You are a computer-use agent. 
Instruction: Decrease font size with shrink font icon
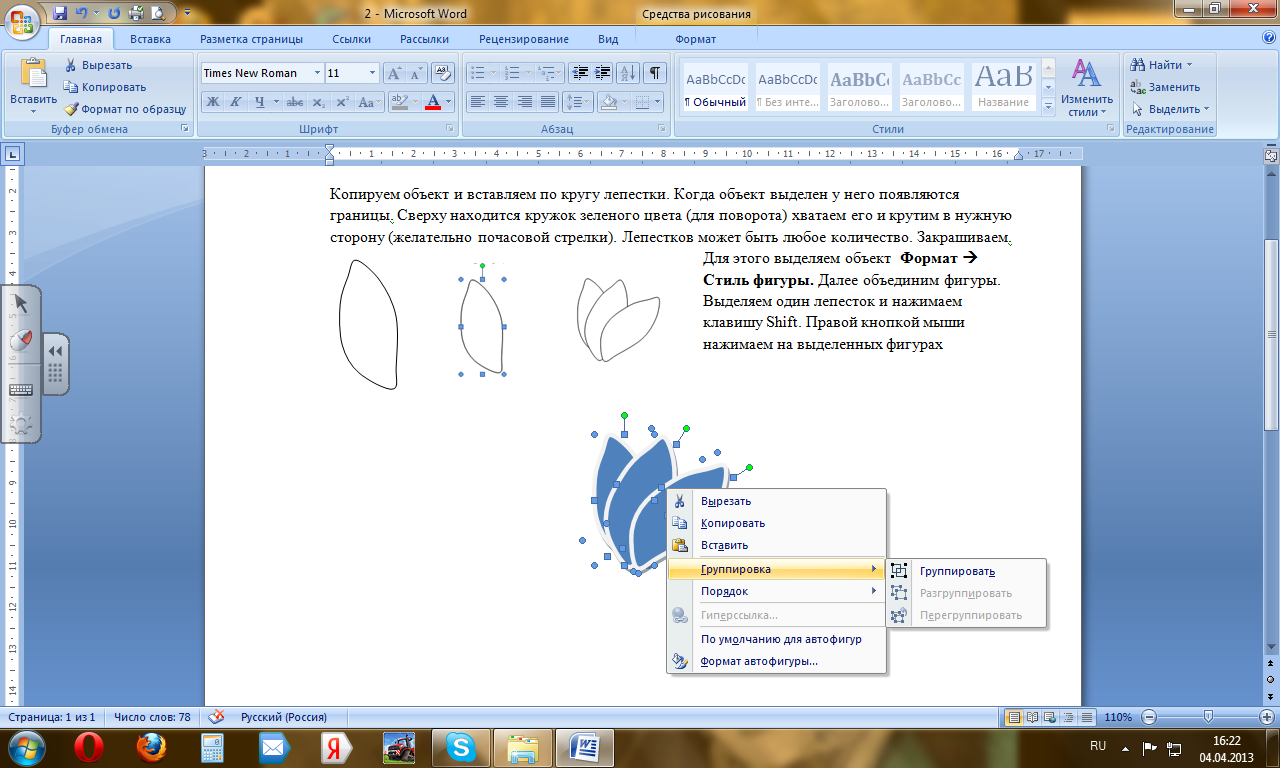(x=415, y=73)
